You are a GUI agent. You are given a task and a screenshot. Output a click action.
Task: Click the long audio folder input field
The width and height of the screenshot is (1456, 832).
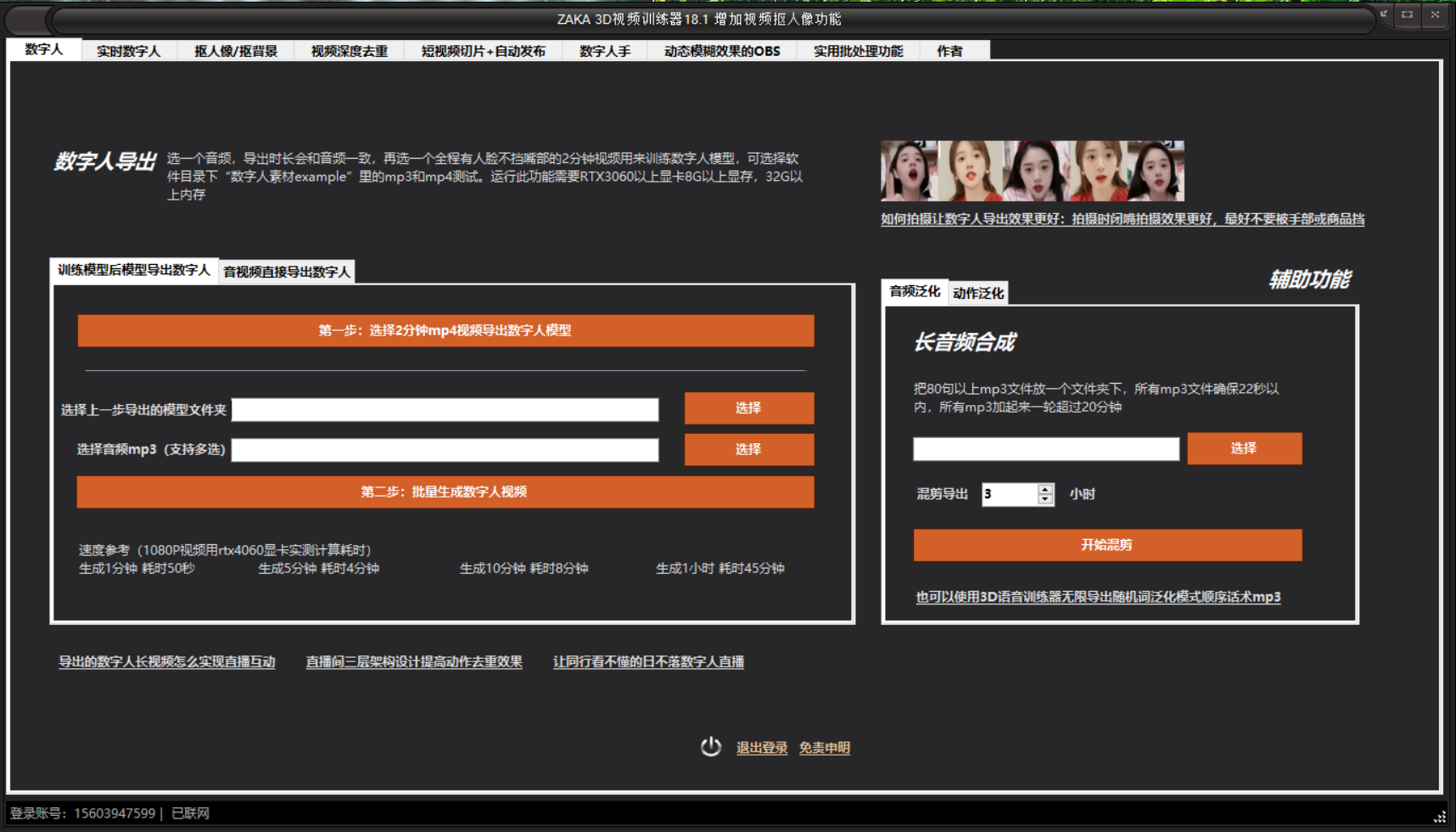[1045, 449]
